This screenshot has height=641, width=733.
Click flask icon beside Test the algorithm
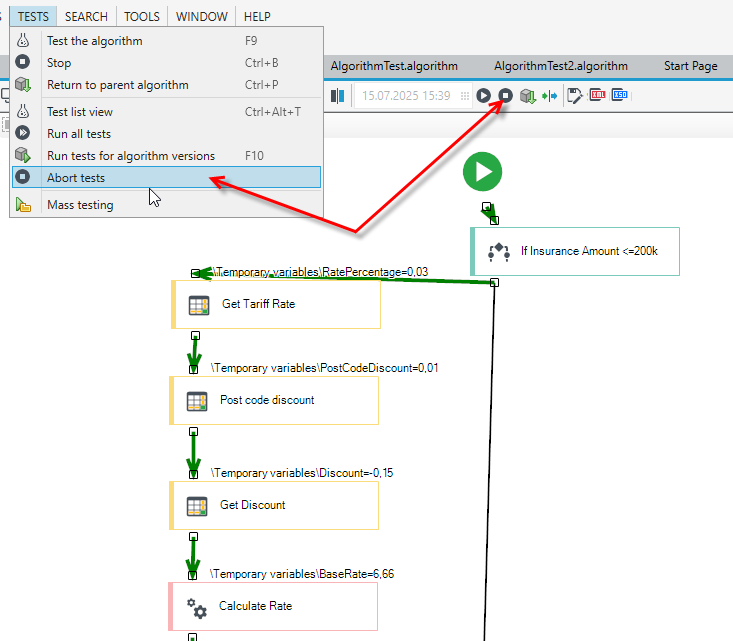coord(23,41)
